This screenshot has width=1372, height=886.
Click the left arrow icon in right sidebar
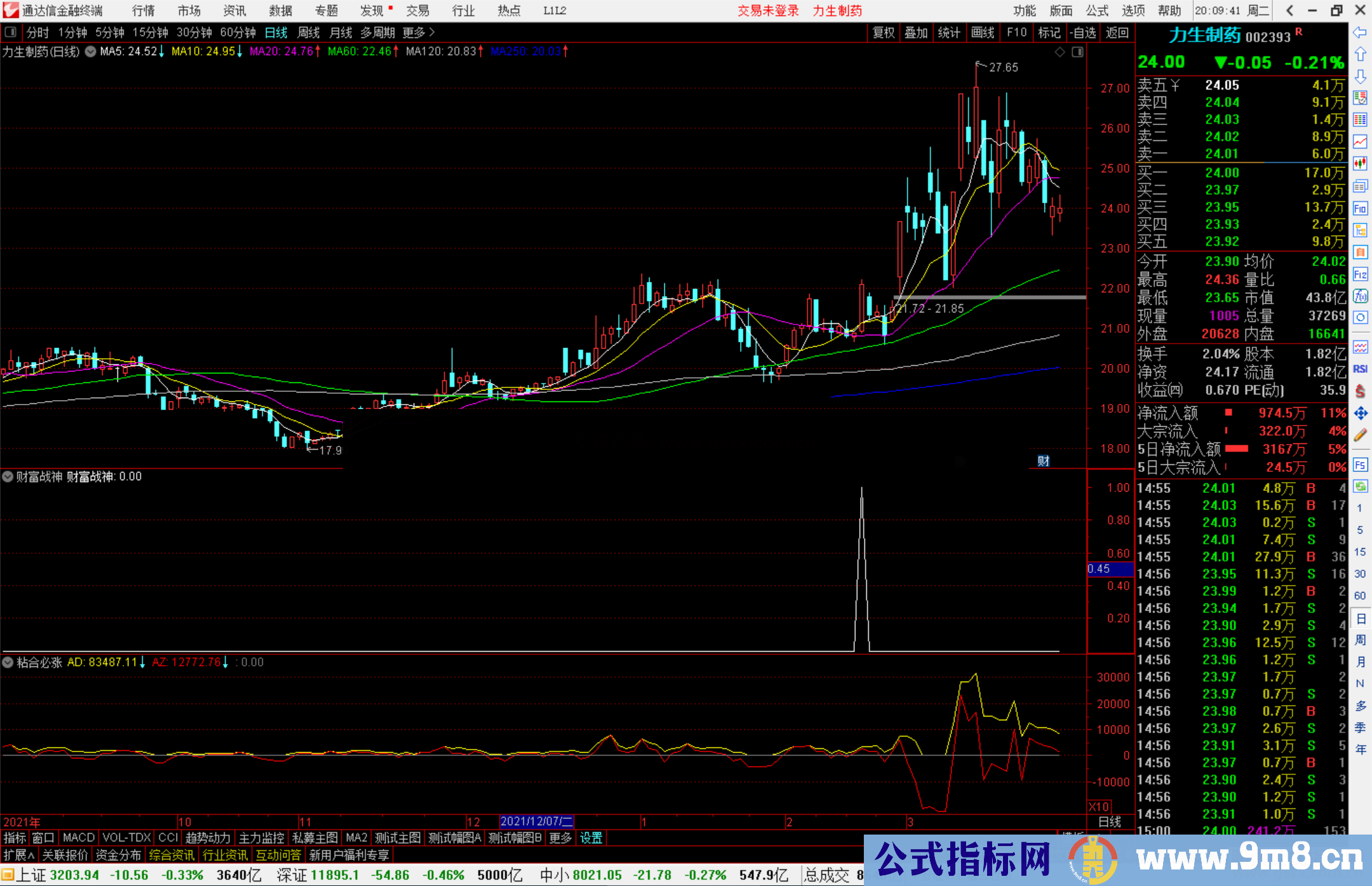click(x=1360, y=32)
